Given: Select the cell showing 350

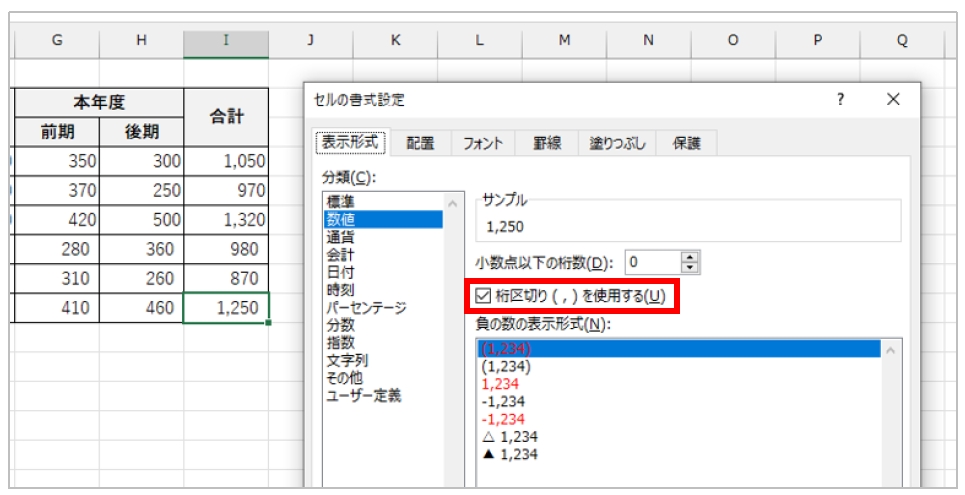Looking at the screenshot, I should pos(57,161).
